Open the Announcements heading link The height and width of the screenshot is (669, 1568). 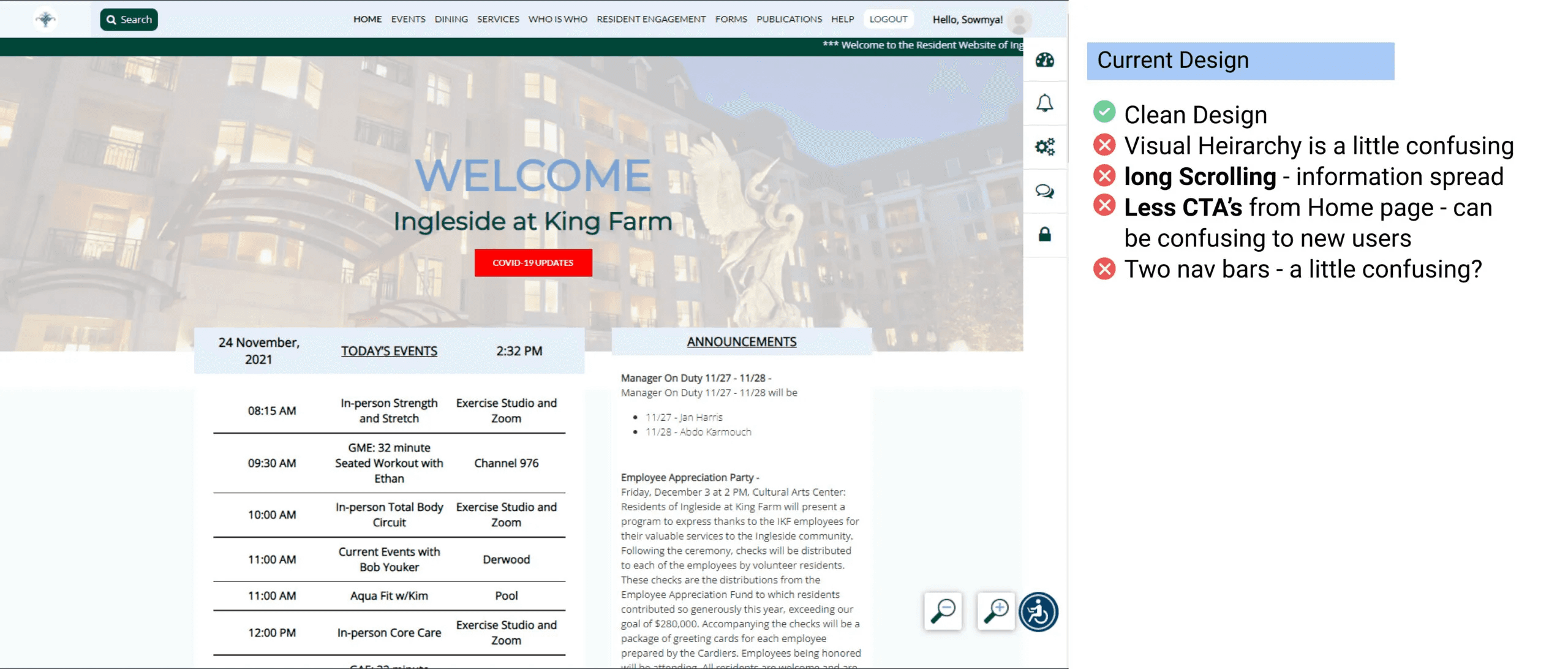pyautogui.click(x=741, y=342)
